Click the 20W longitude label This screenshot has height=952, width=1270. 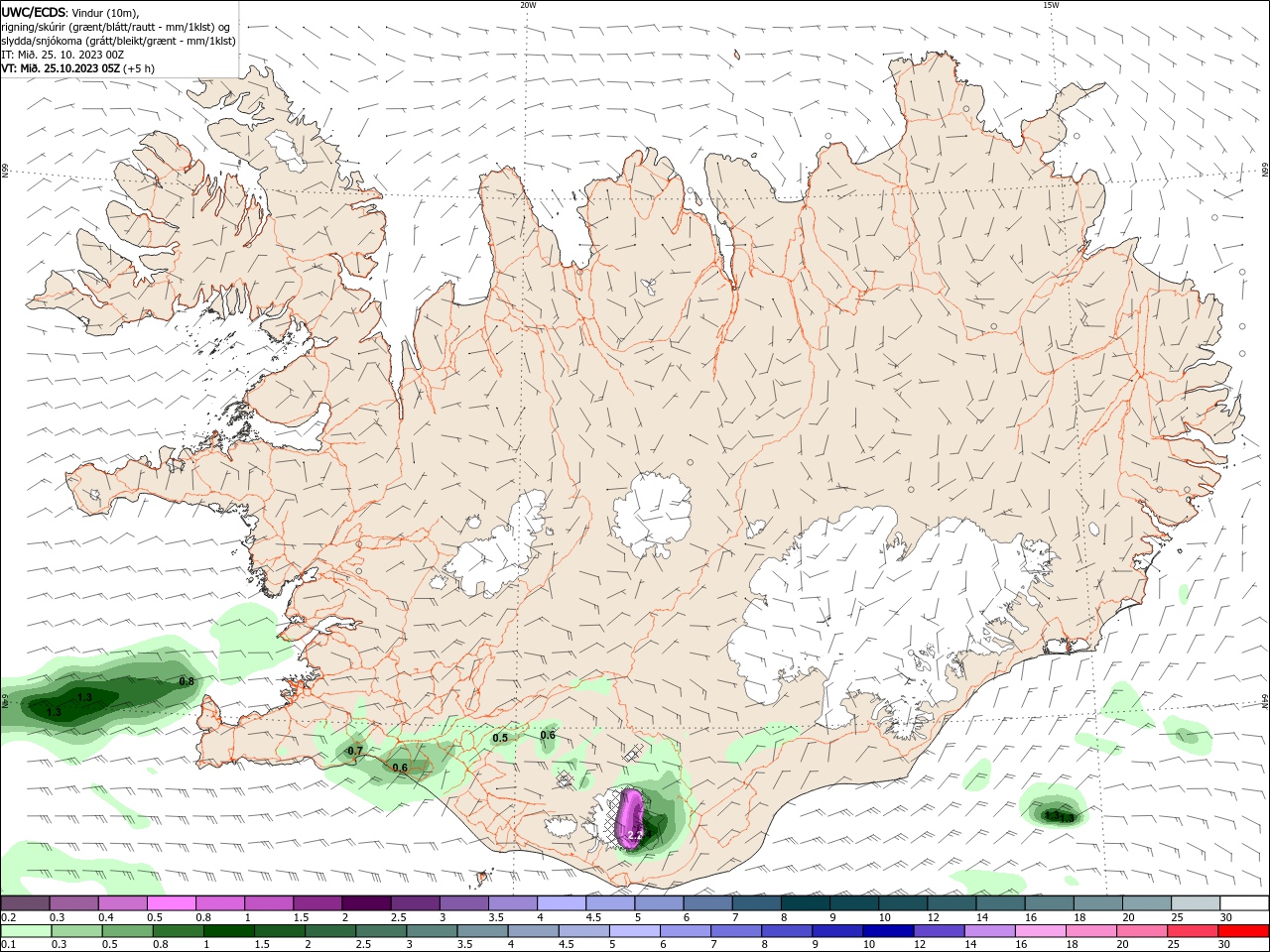tap(528, 5)
